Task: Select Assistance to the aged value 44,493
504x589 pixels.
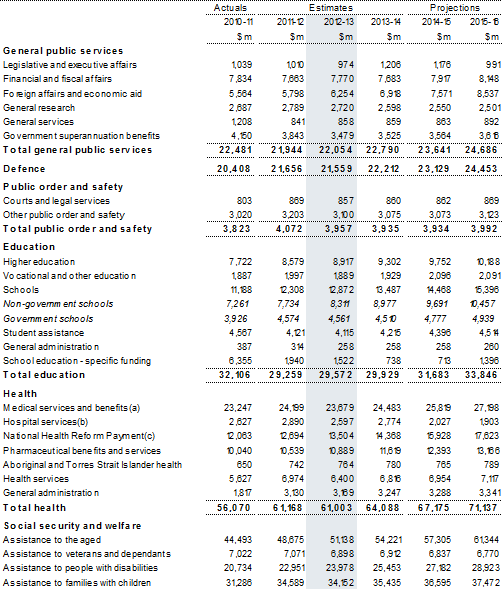Action: tap(238, 540)
